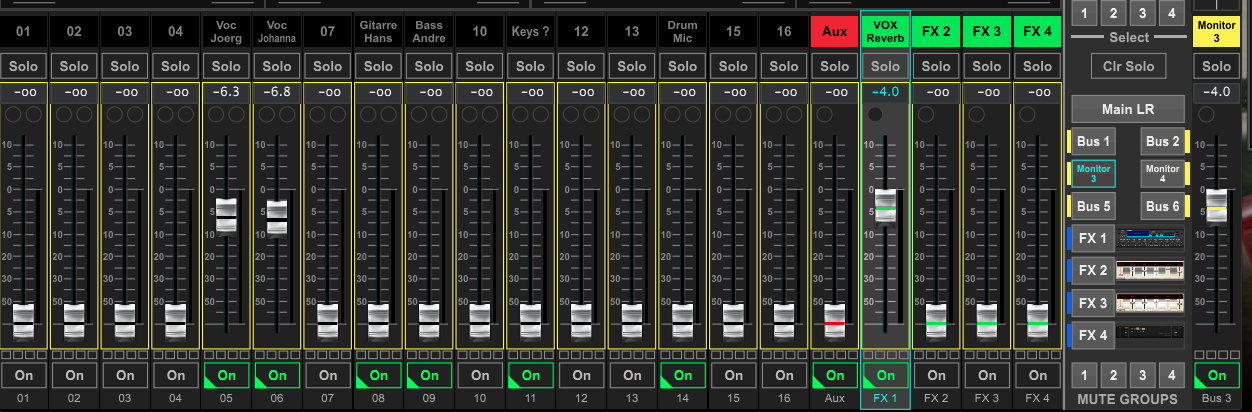This screenshot has height=412, width=1252.
Task: Select Bus 6 sends
Action: [x=1163, y=207]
